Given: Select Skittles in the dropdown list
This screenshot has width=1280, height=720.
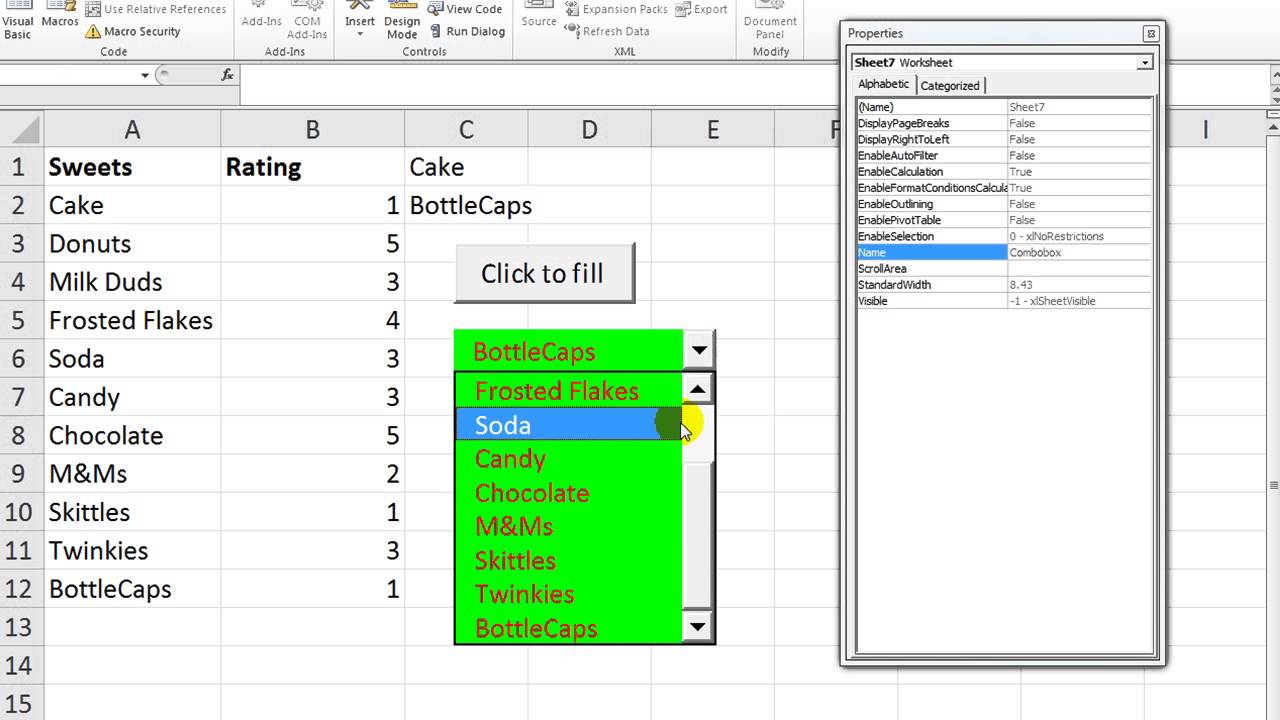Looking at the screenshot, I should coord(568,560).
